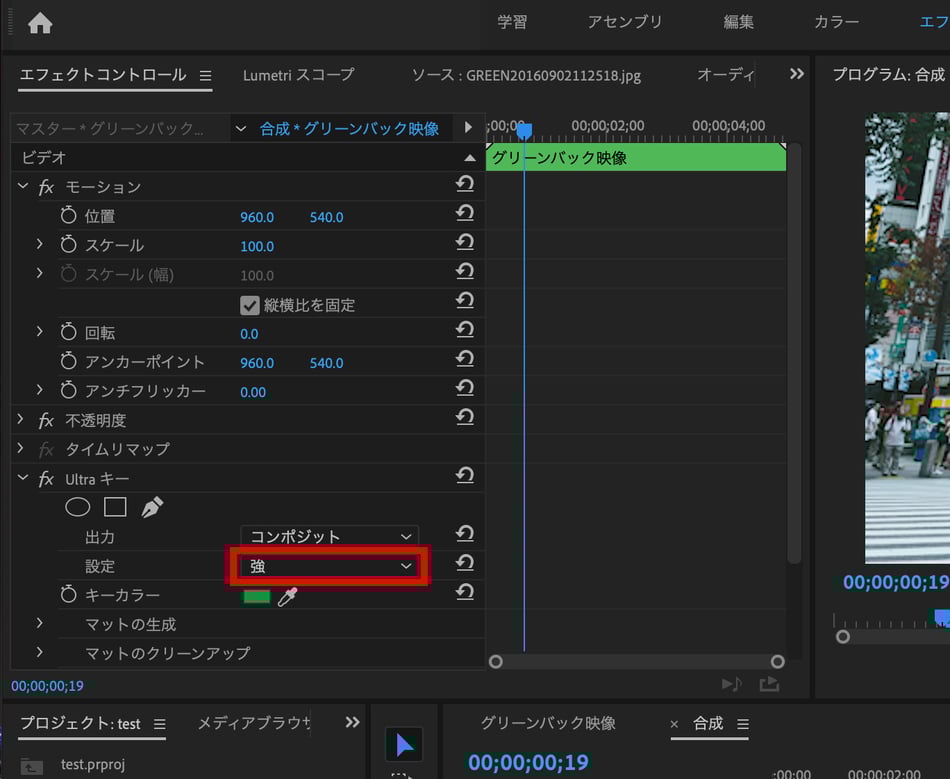
Task: Click the キーカラー green swatch
Action: [256, 597]
